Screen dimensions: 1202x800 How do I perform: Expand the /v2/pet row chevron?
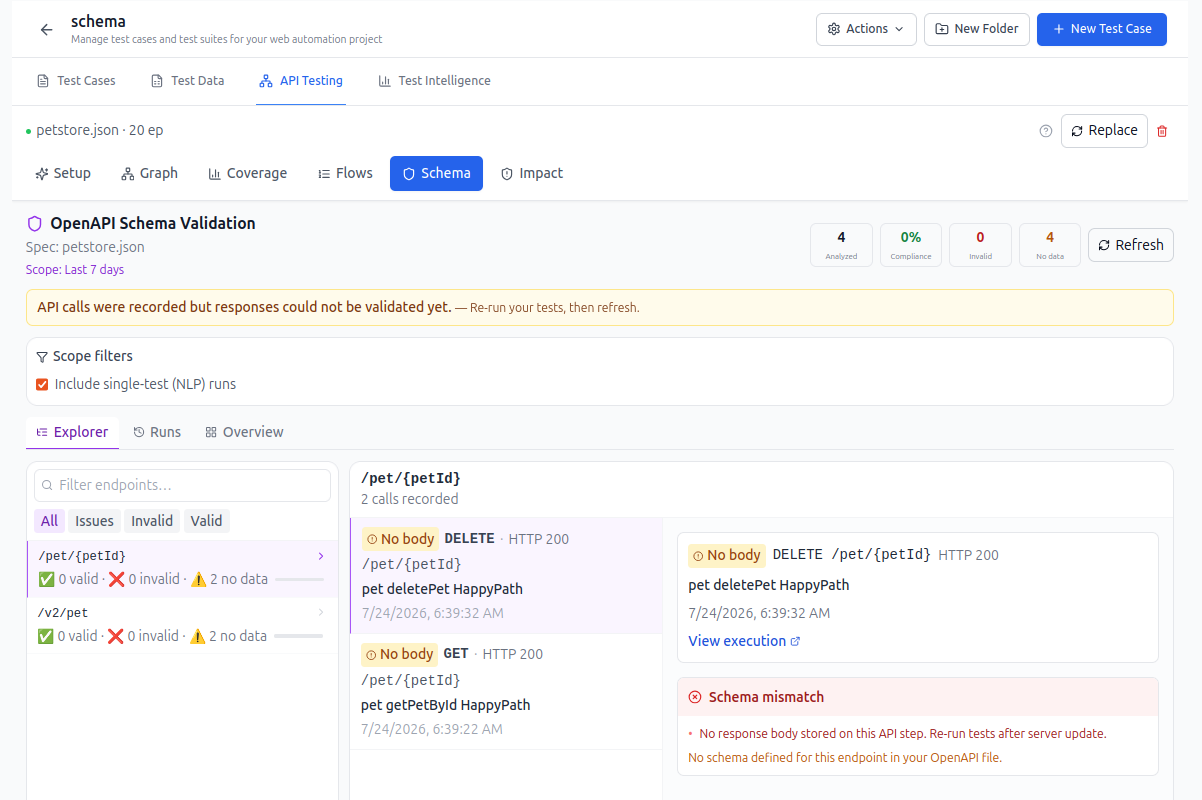[320, 612]
